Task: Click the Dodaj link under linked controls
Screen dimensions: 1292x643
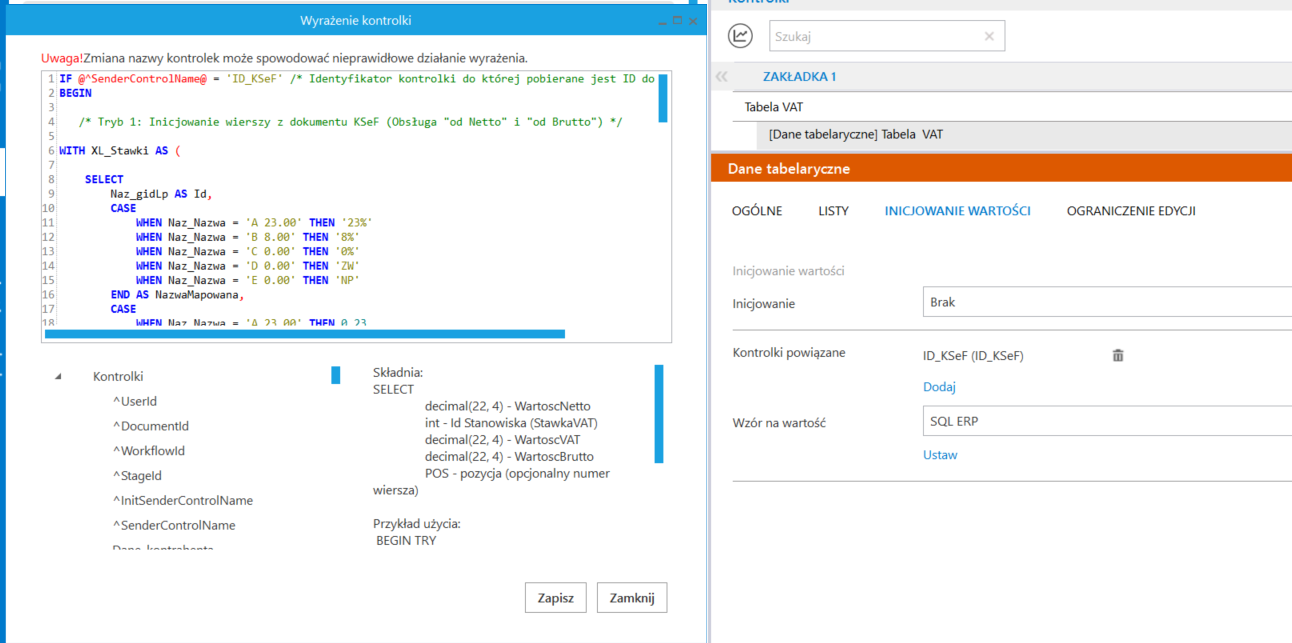Action: [x=939, y=387]
